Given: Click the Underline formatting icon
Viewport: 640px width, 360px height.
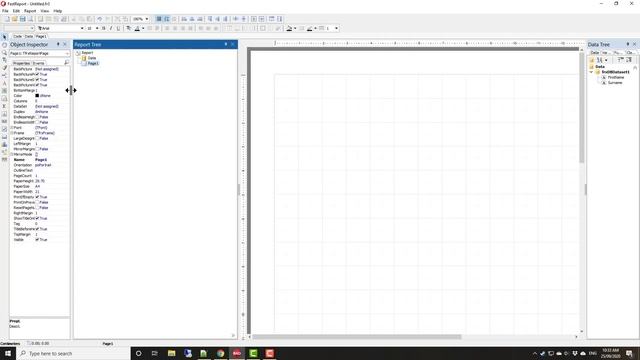Looking at the screenshot, I should (x=118, y=28).
